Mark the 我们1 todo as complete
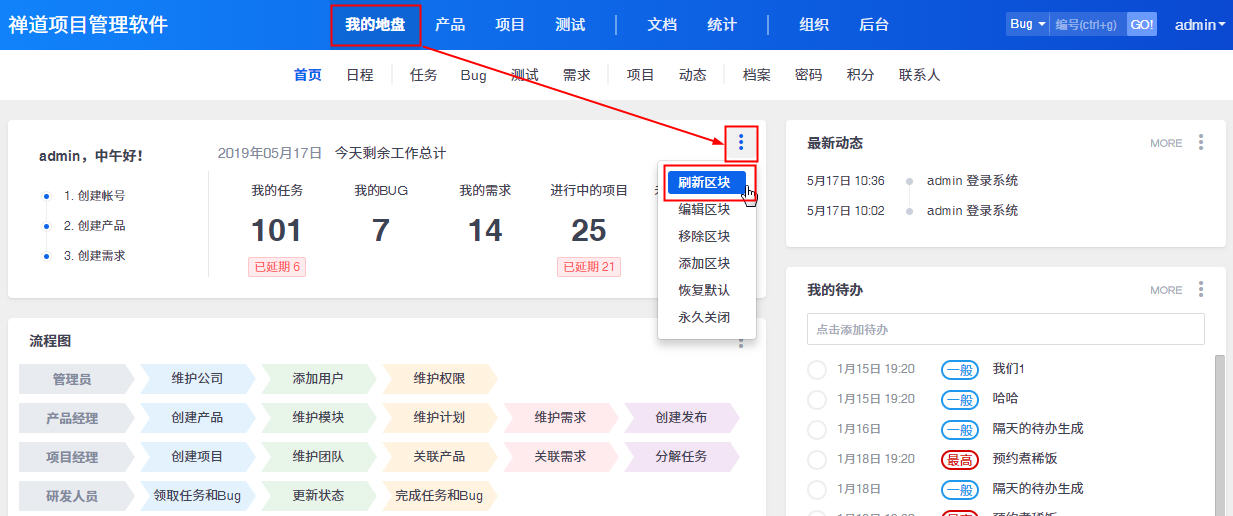The image size is (1233, 516). tap(817, 369)
